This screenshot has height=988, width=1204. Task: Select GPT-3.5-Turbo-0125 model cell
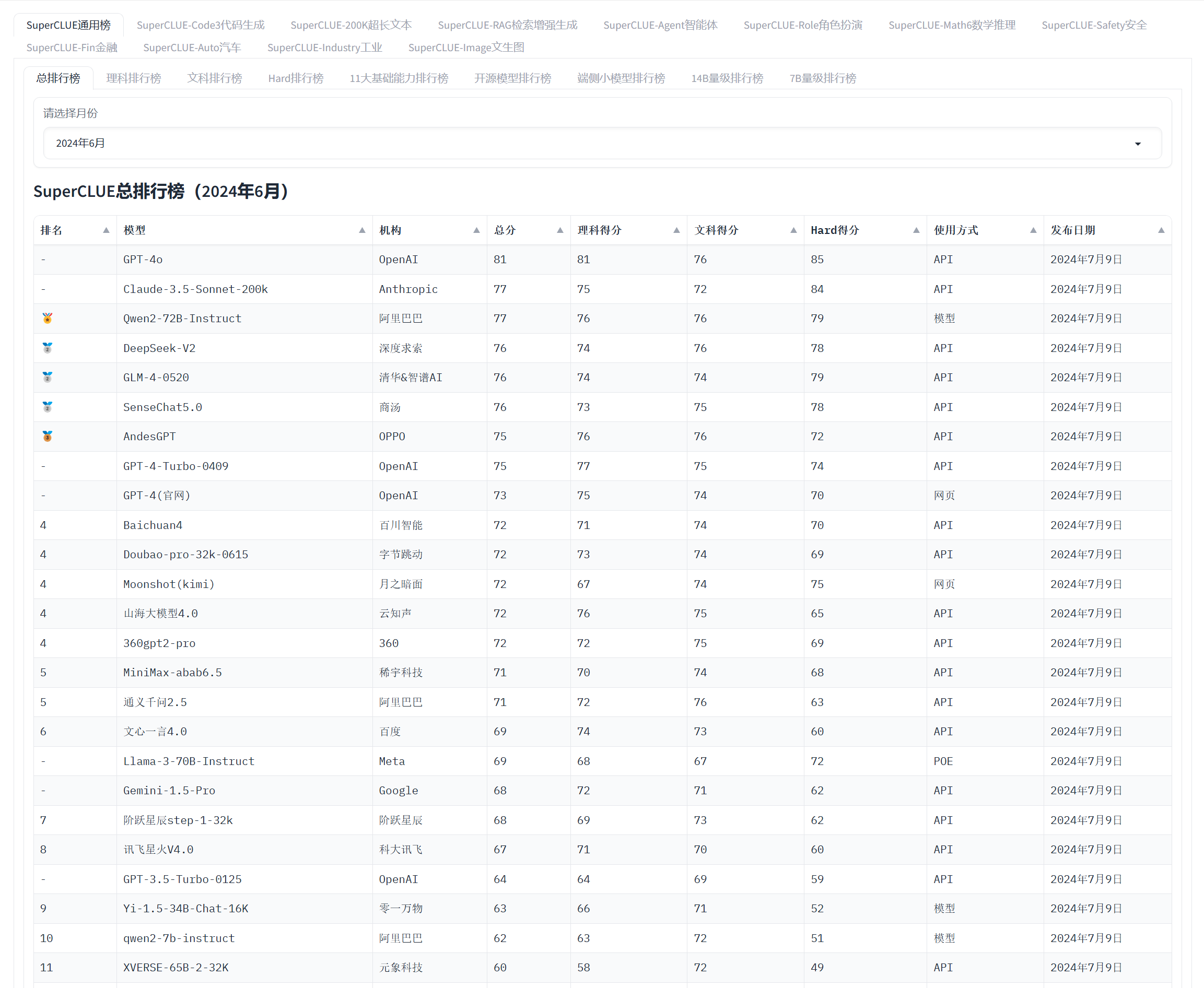click(x=244, y=879)
